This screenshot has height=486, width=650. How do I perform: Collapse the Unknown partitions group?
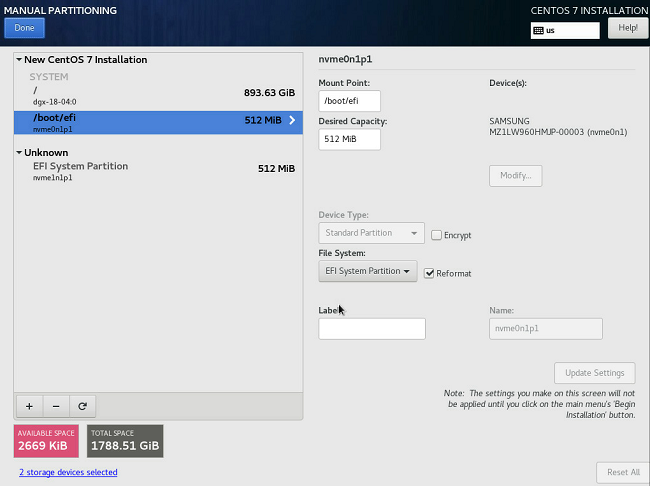(x=19, y=153)
